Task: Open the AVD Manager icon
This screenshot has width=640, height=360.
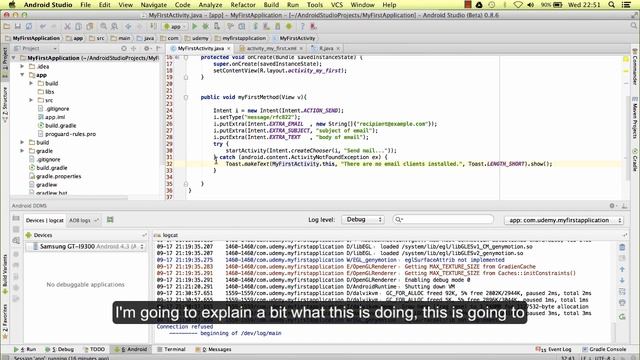Action: 266,27
